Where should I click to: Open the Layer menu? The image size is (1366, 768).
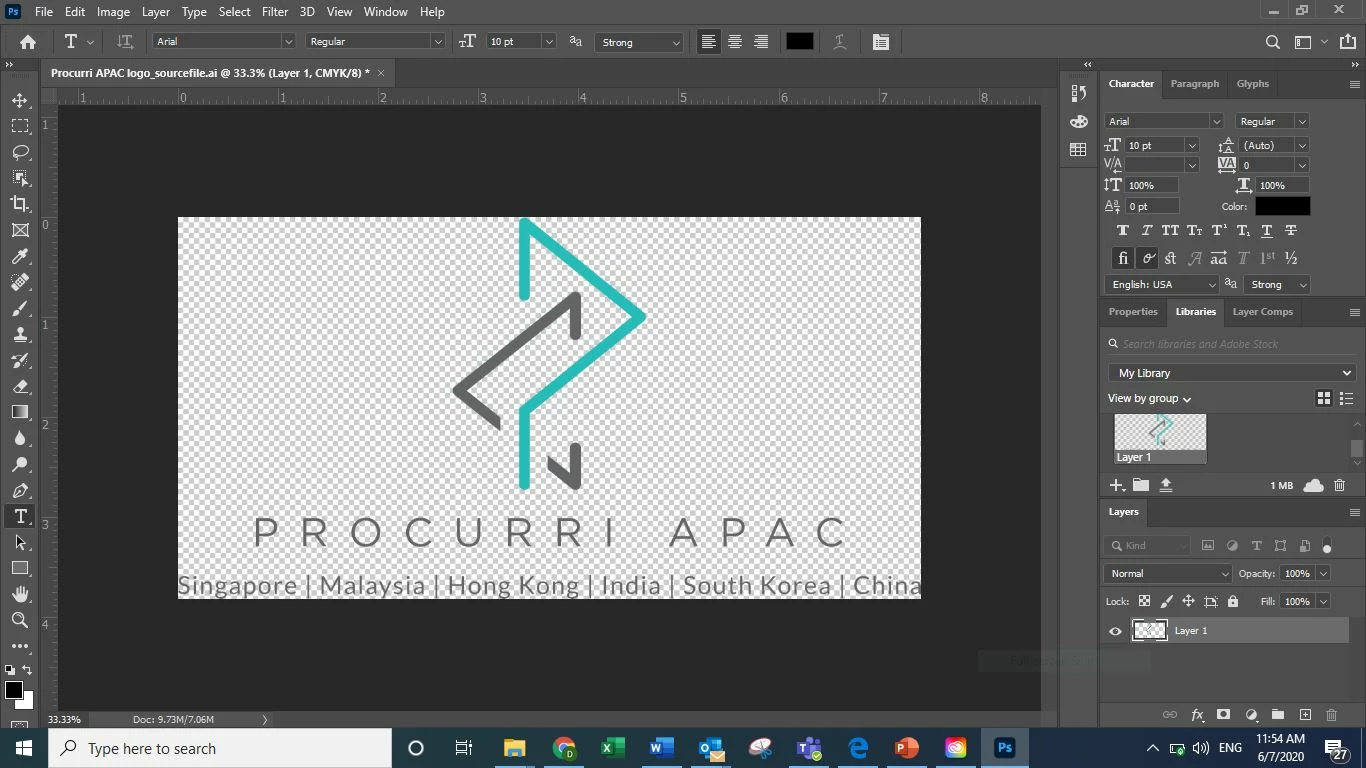tap(155, 12)
